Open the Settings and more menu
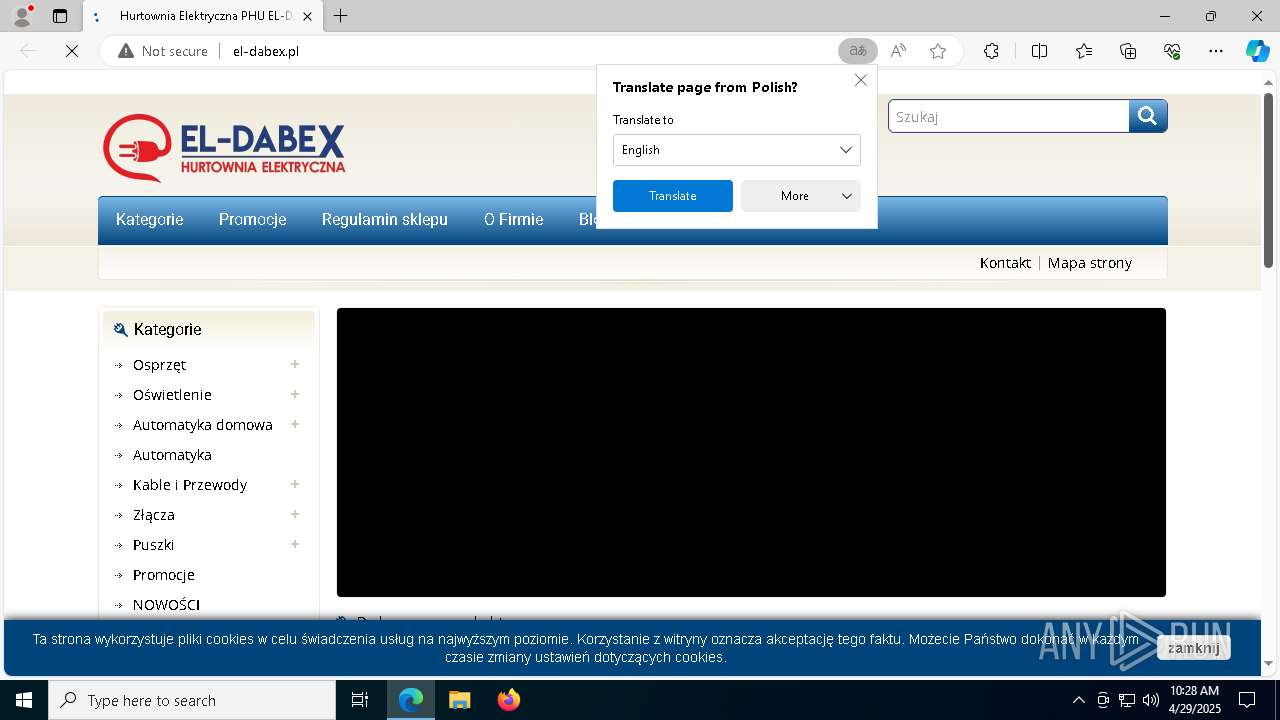The height and width of the screenshot is (720, 1280). point(1216,51)
